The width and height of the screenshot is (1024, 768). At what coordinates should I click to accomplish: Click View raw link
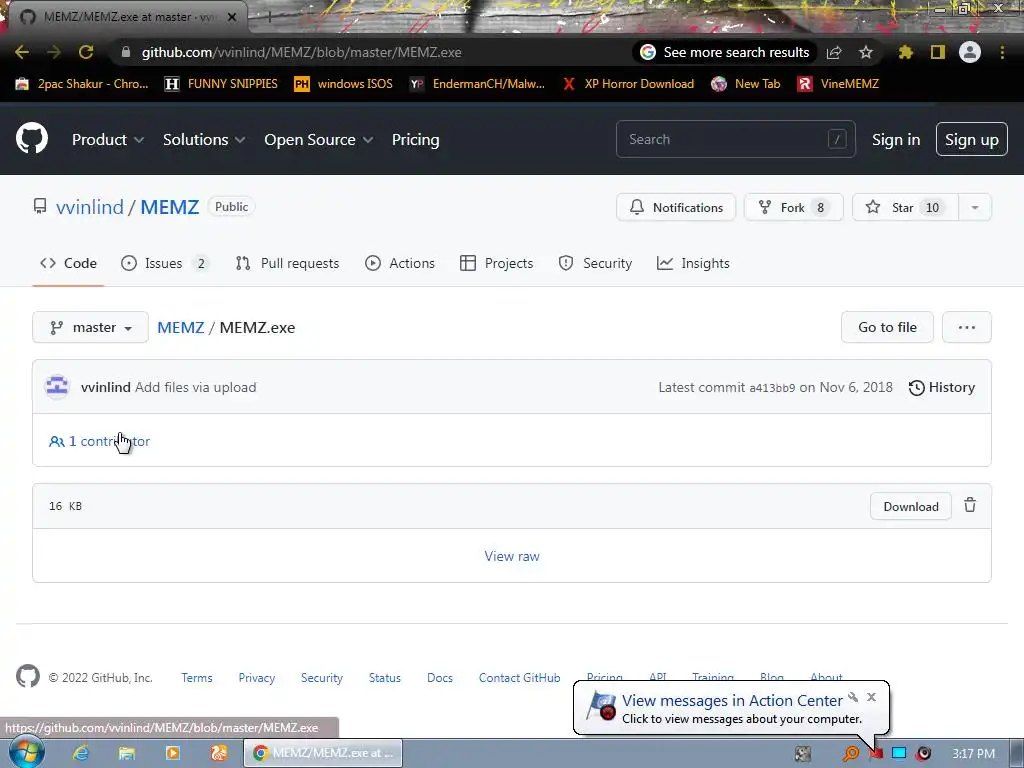click(x=512, y=556)
